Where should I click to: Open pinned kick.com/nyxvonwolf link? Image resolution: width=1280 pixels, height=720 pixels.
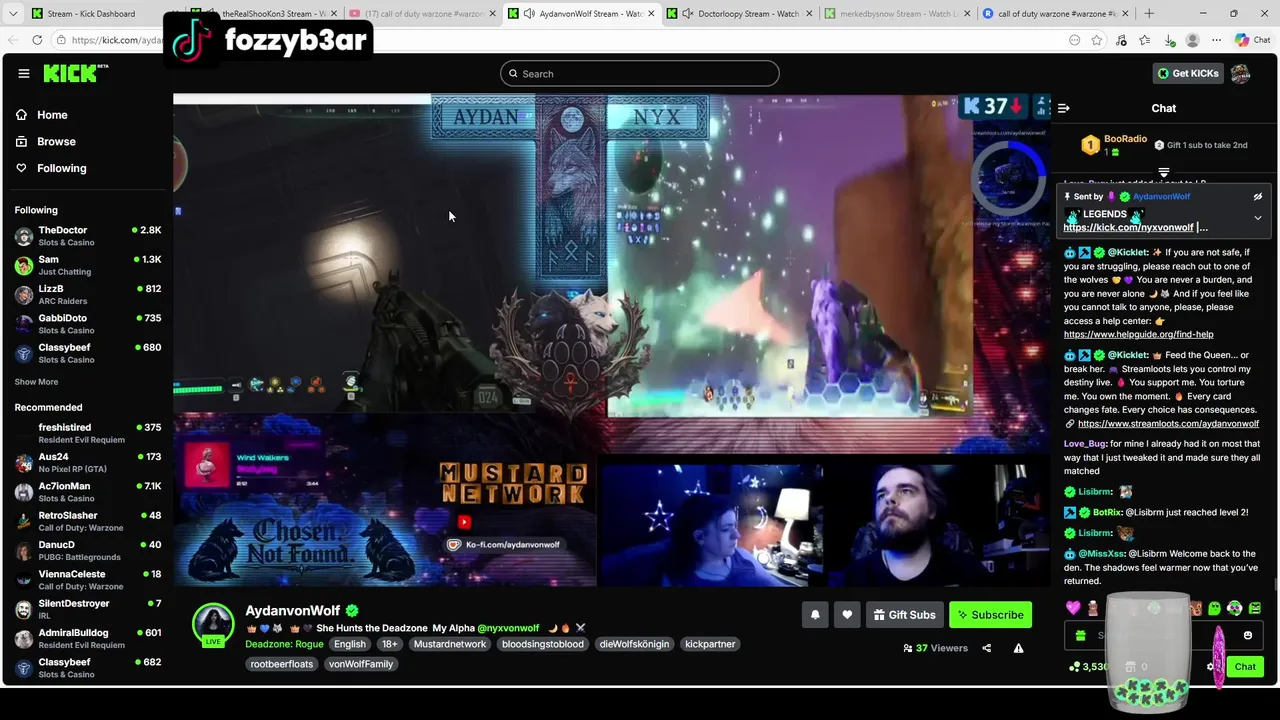1128,228
